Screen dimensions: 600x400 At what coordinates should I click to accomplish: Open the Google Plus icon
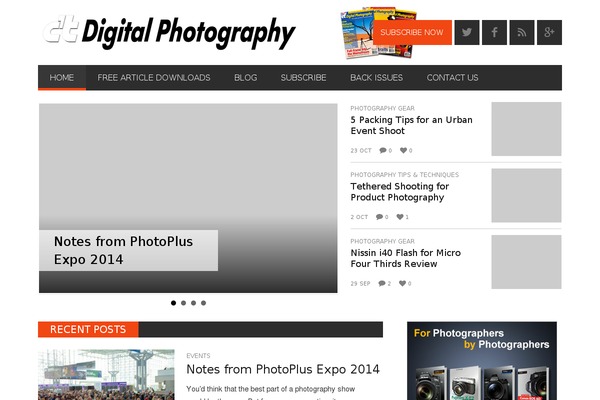[x=549, y=33]
